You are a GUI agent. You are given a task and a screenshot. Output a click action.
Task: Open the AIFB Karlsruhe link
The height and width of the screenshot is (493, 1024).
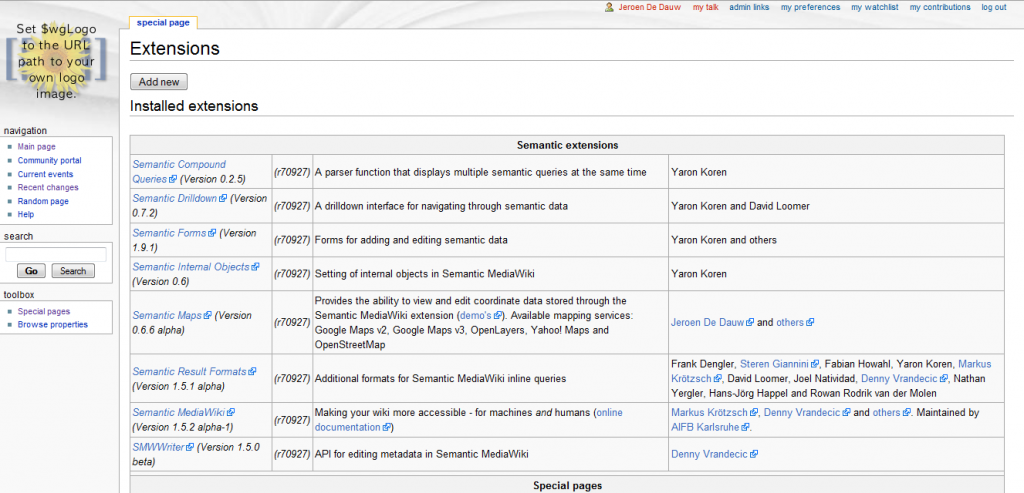(709, 428)
